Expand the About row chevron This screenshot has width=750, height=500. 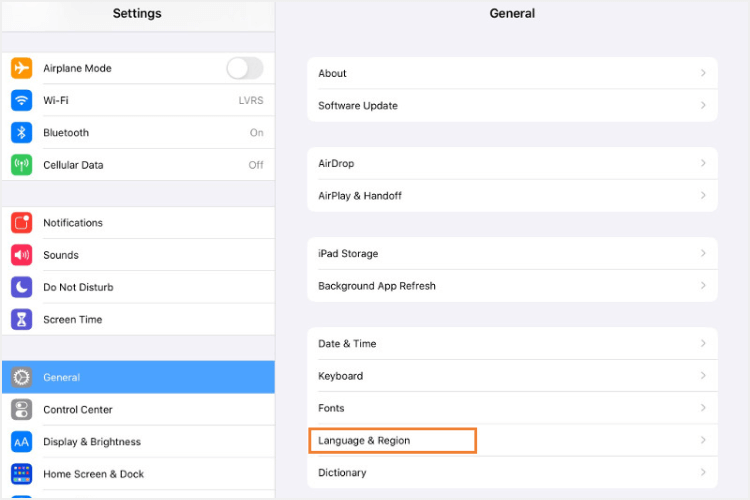pyautogui.click(x=703, y=73)
